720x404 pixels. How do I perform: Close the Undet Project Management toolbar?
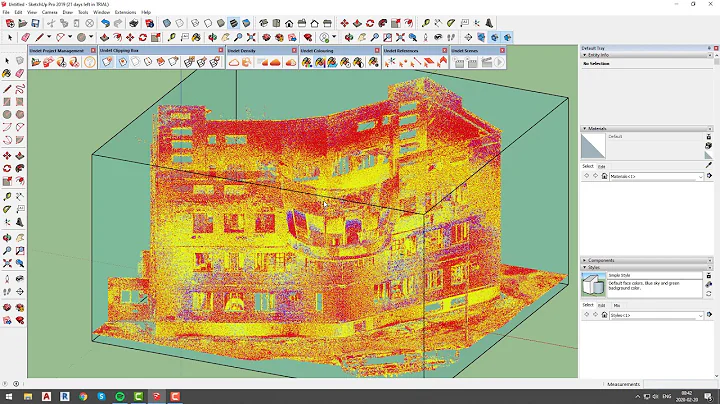(x=93, y=50)
